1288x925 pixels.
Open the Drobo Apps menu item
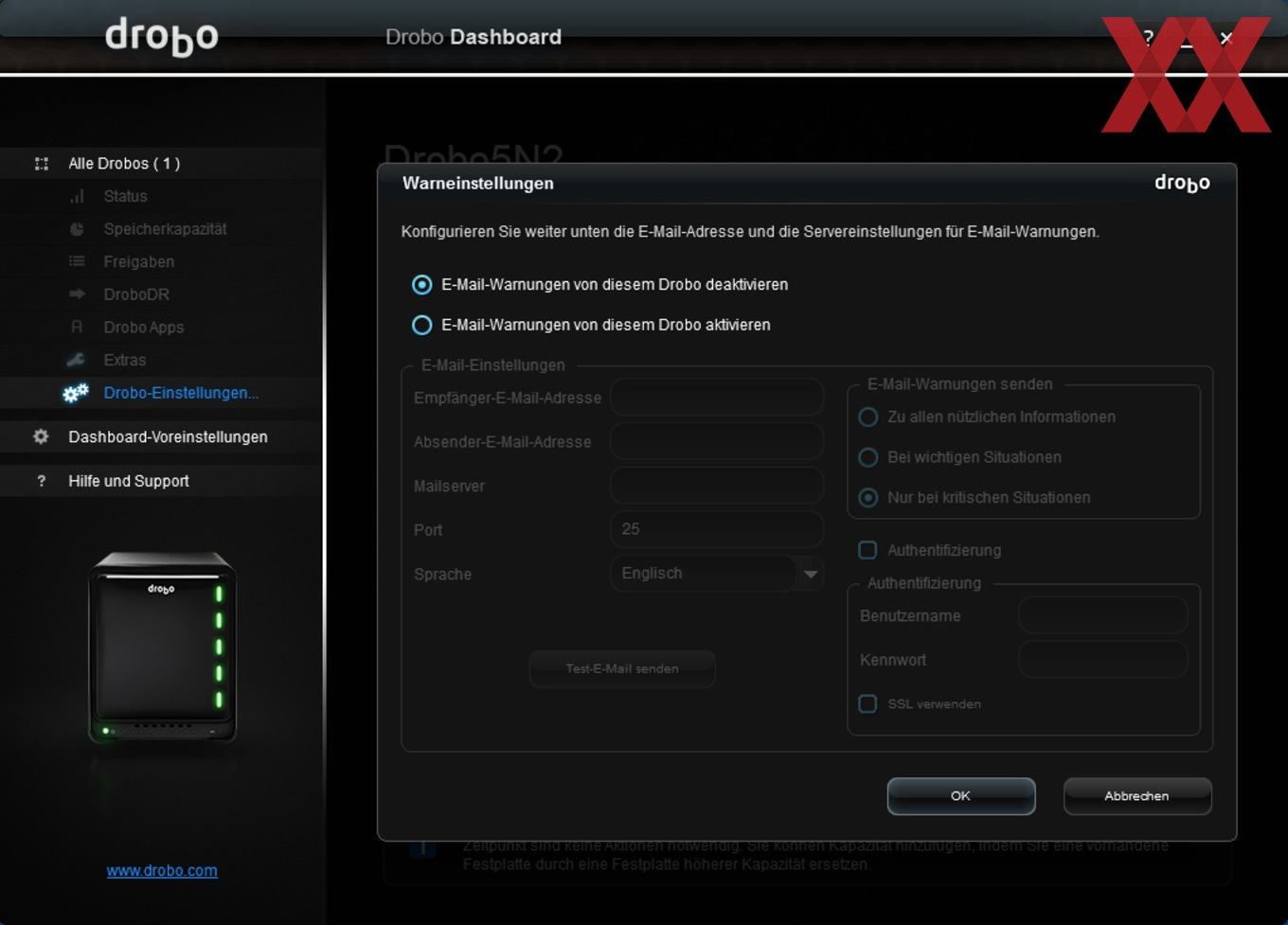click(143, 328)
